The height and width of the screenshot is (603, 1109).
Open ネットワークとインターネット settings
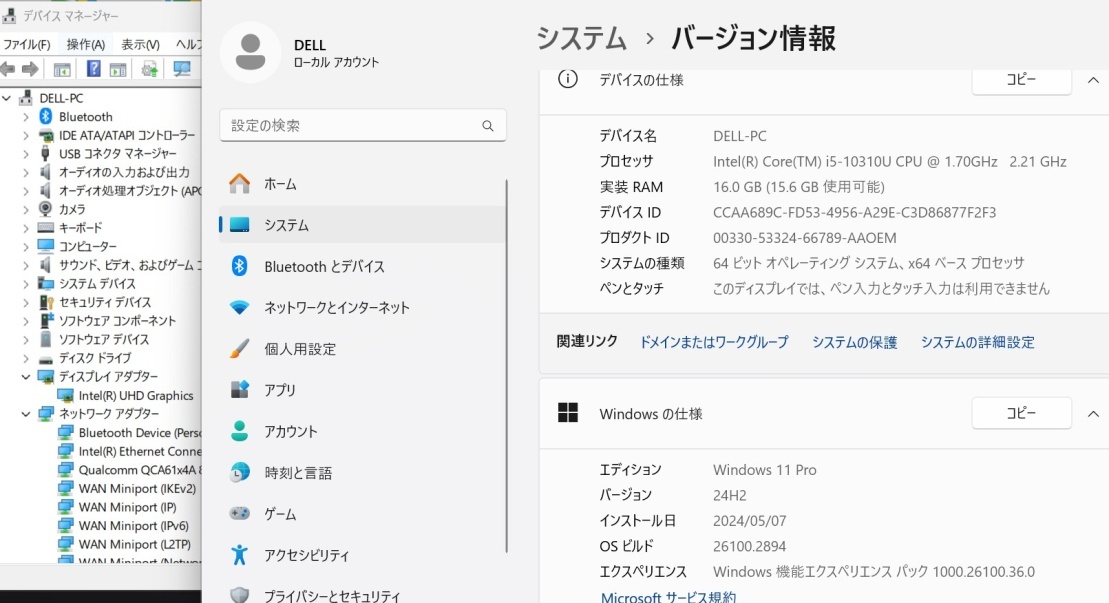(x=362, y=308)
